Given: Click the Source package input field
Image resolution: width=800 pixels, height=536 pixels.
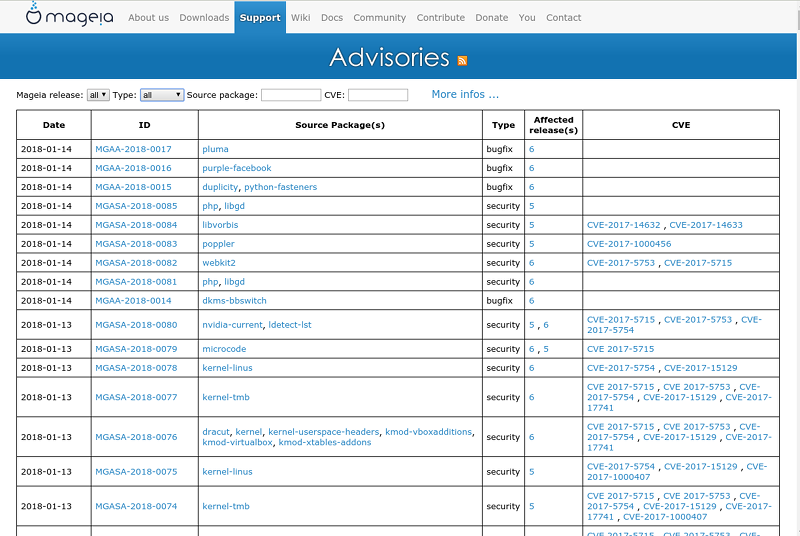Looking at the screenshot, I should [290, 95].
